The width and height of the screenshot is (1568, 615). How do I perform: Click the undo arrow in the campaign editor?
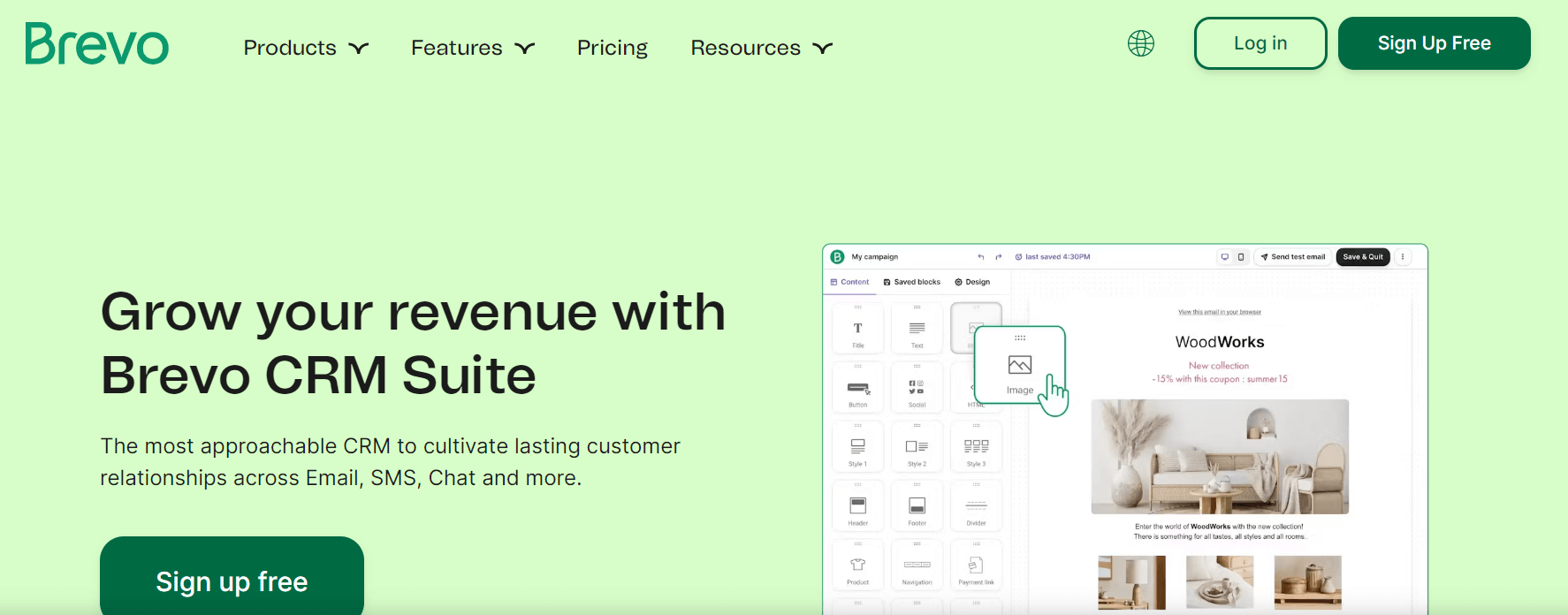coord(980,257)
